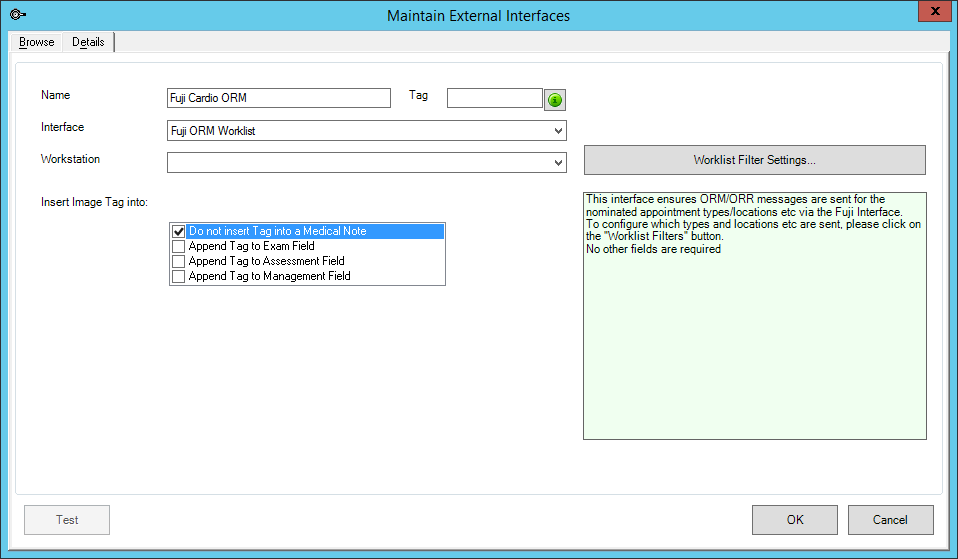The width and height of the screenshot is (958, 559).
Task: Open the Interface dropdown list
Action: (x=558, y=131)
